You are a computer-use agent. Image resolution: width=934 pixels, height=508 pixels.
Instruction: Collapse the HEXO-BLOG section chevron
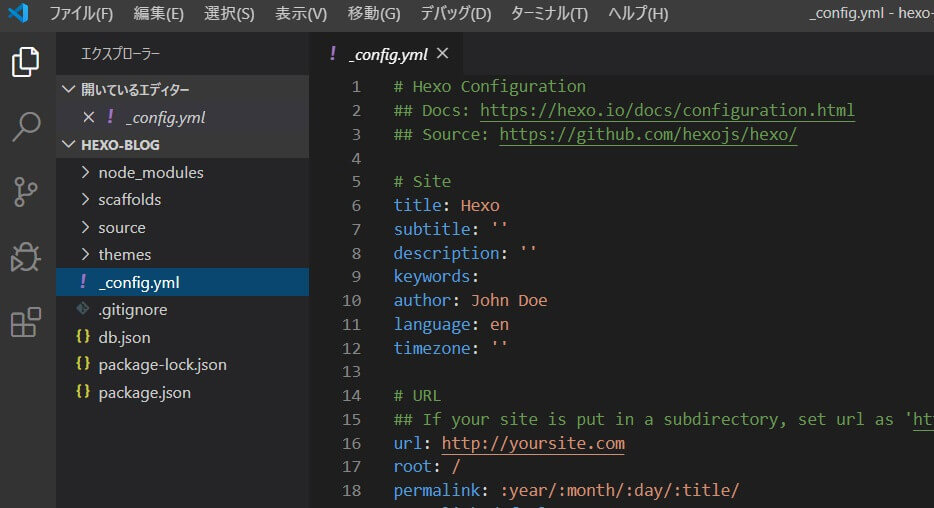point(69,144)
